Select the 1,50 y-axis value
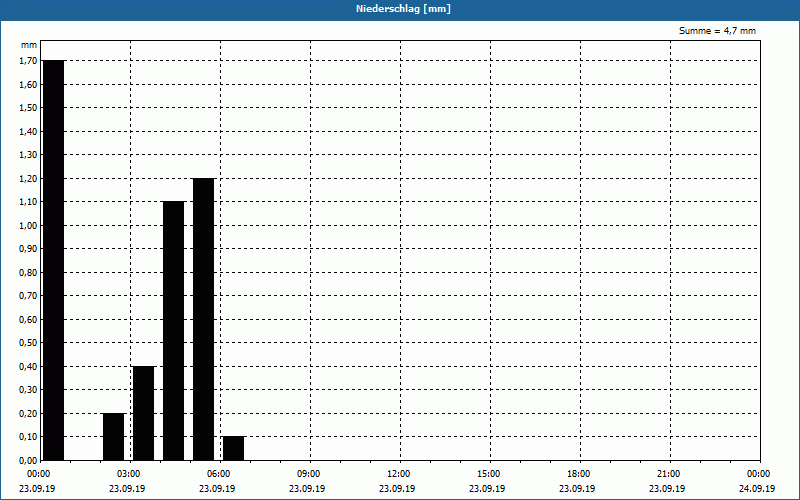Viewport: 800px width, 500px height. coord(28,108)
